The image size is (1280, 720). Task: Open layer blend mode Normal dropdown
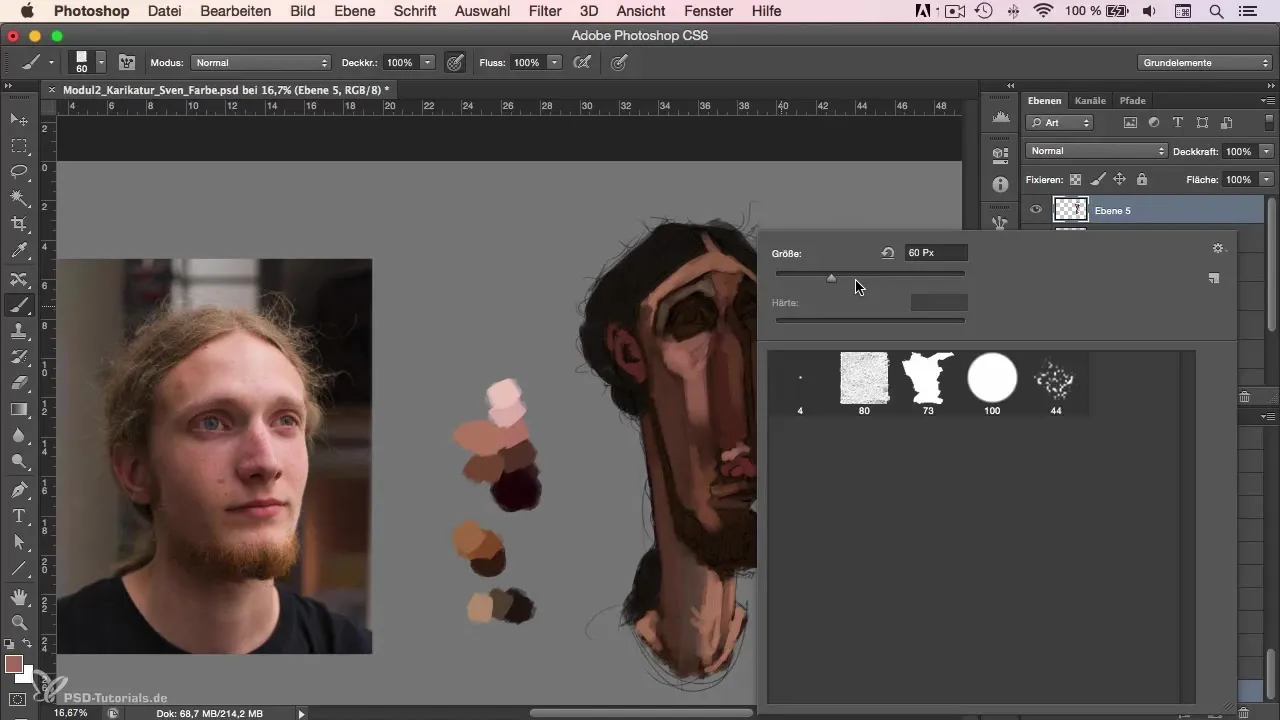coord(1097,151)
